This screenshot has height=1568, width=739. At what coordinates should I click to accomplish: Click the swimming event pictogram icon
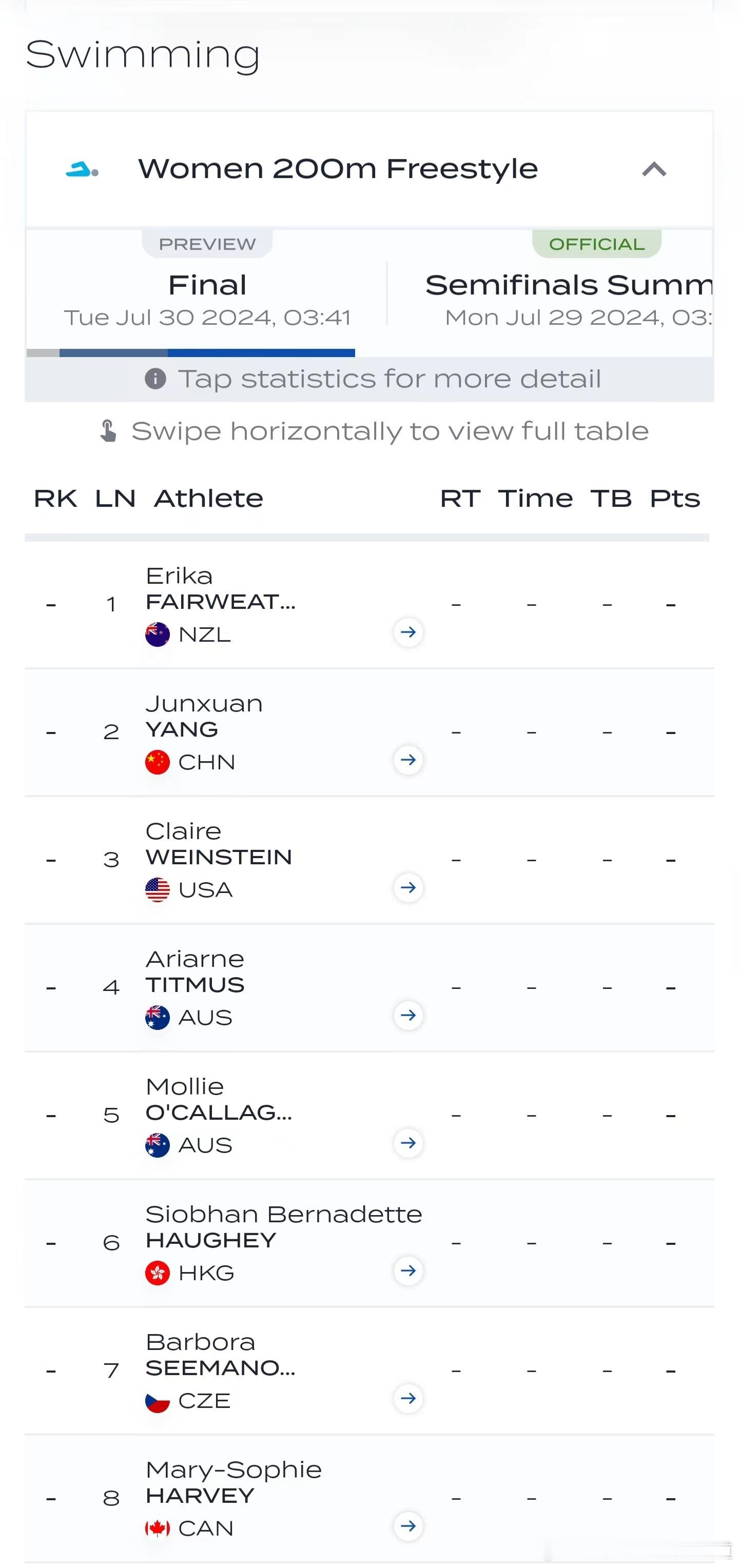pyautogui.click(x=82, y=170)
